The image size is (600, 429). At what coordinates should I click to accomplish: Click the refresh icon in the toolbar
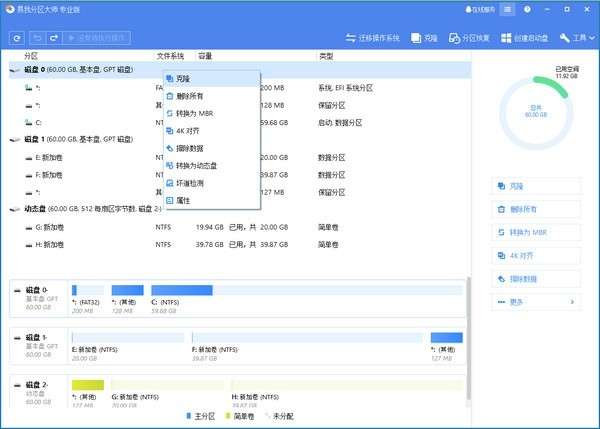[17, 38]
